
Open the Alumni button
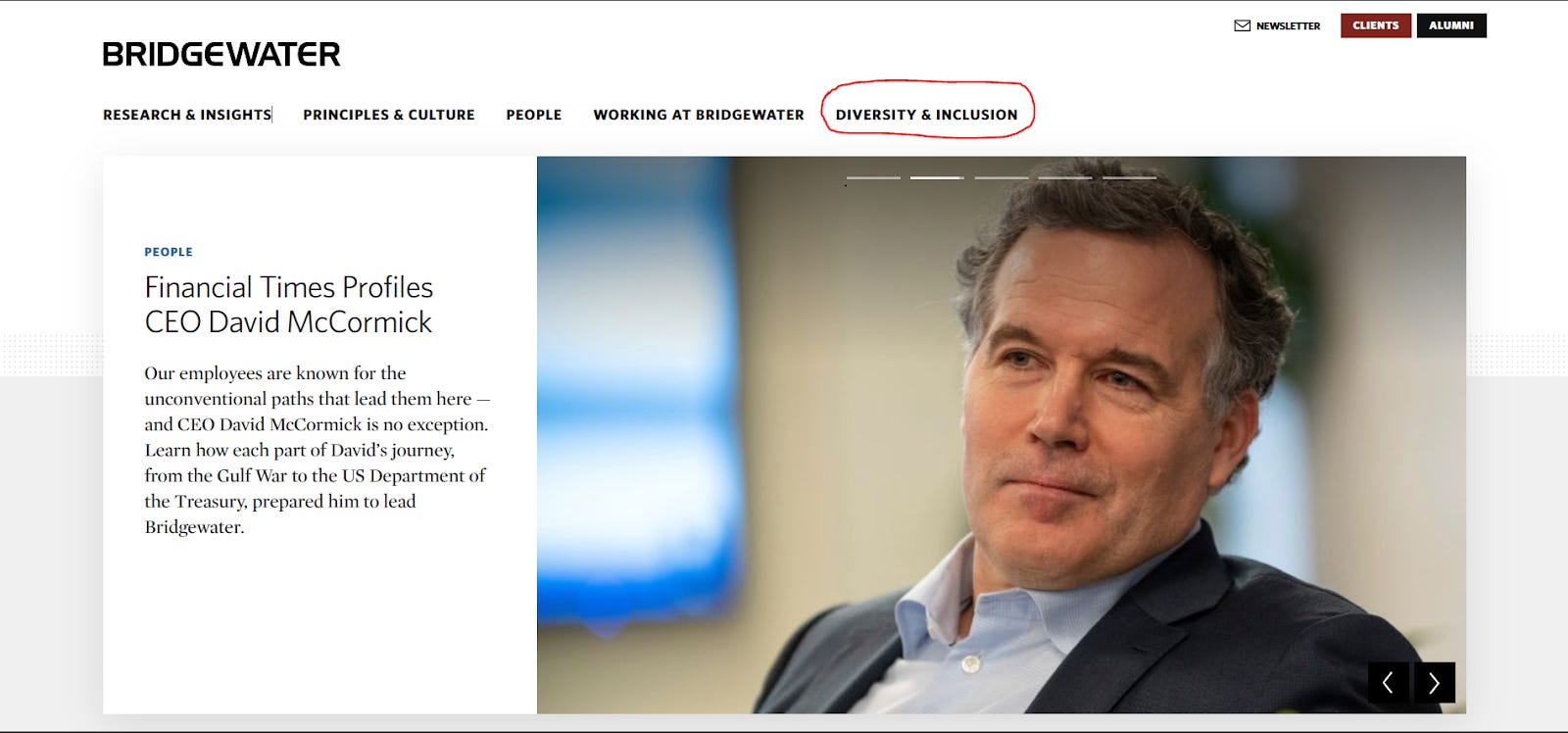coord(1451,25)
